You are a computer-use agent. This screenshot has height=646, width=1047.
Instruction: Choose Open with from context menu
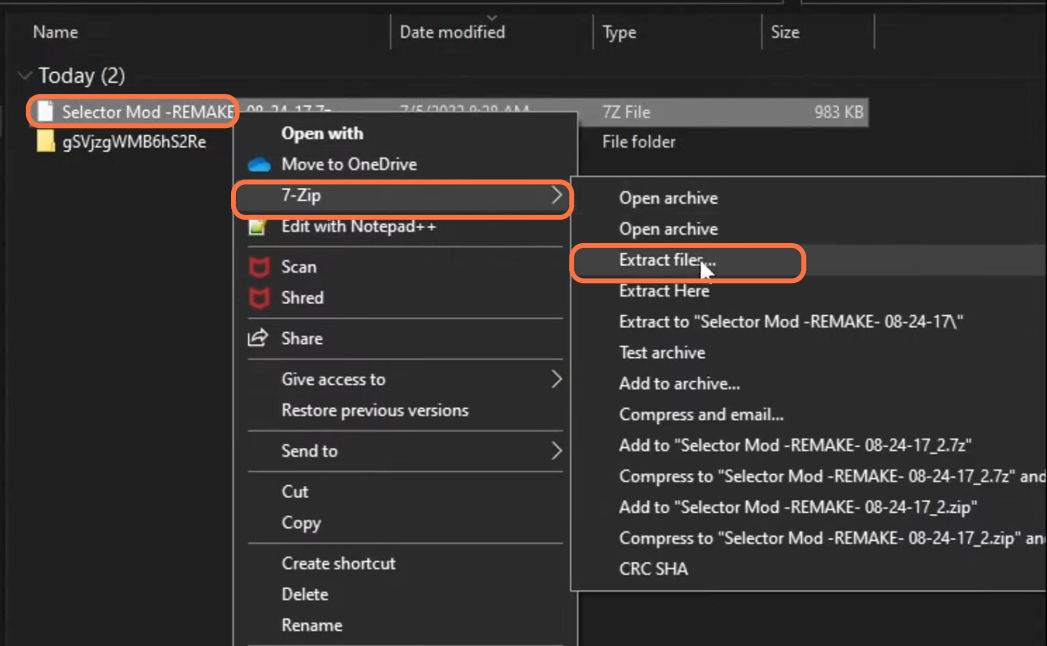coord(323,134)
